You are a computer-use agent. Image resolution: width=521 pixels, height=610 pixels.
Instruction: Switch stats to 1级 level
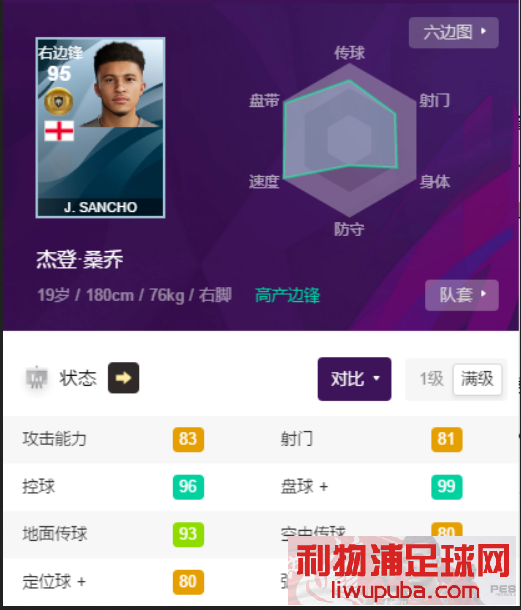432,379
